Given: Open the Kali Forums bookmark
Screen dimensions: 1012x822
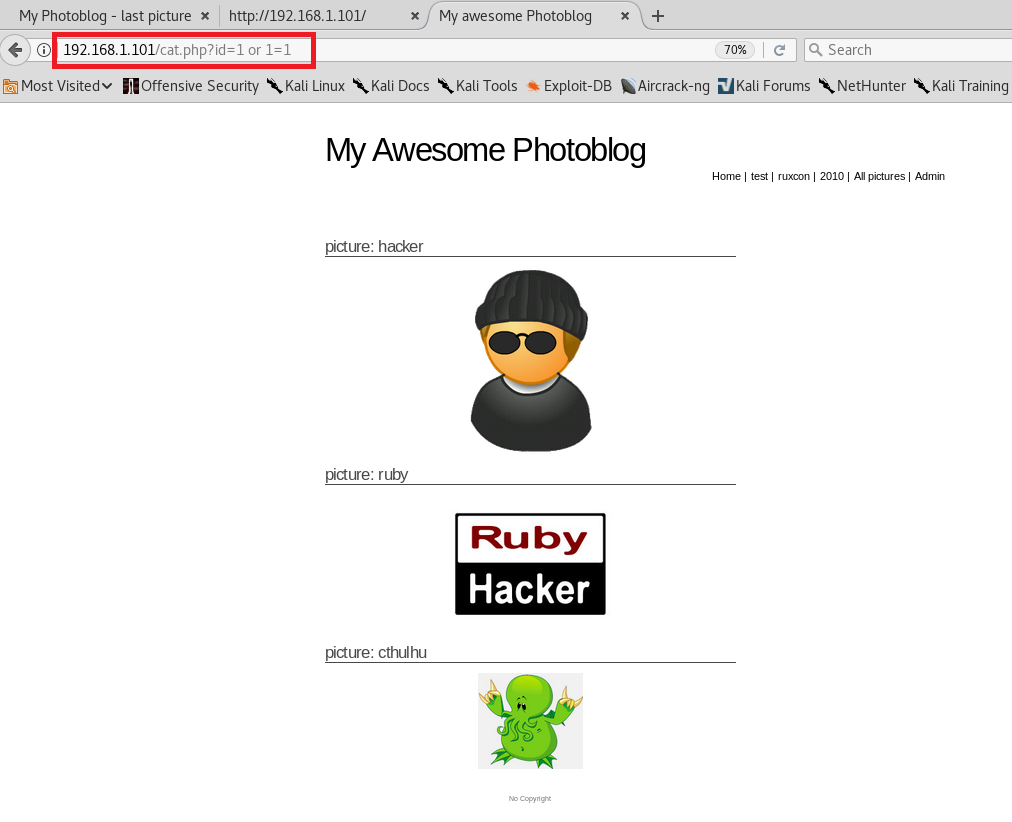Looking at the screenshot, I should [x=764, y=86].
